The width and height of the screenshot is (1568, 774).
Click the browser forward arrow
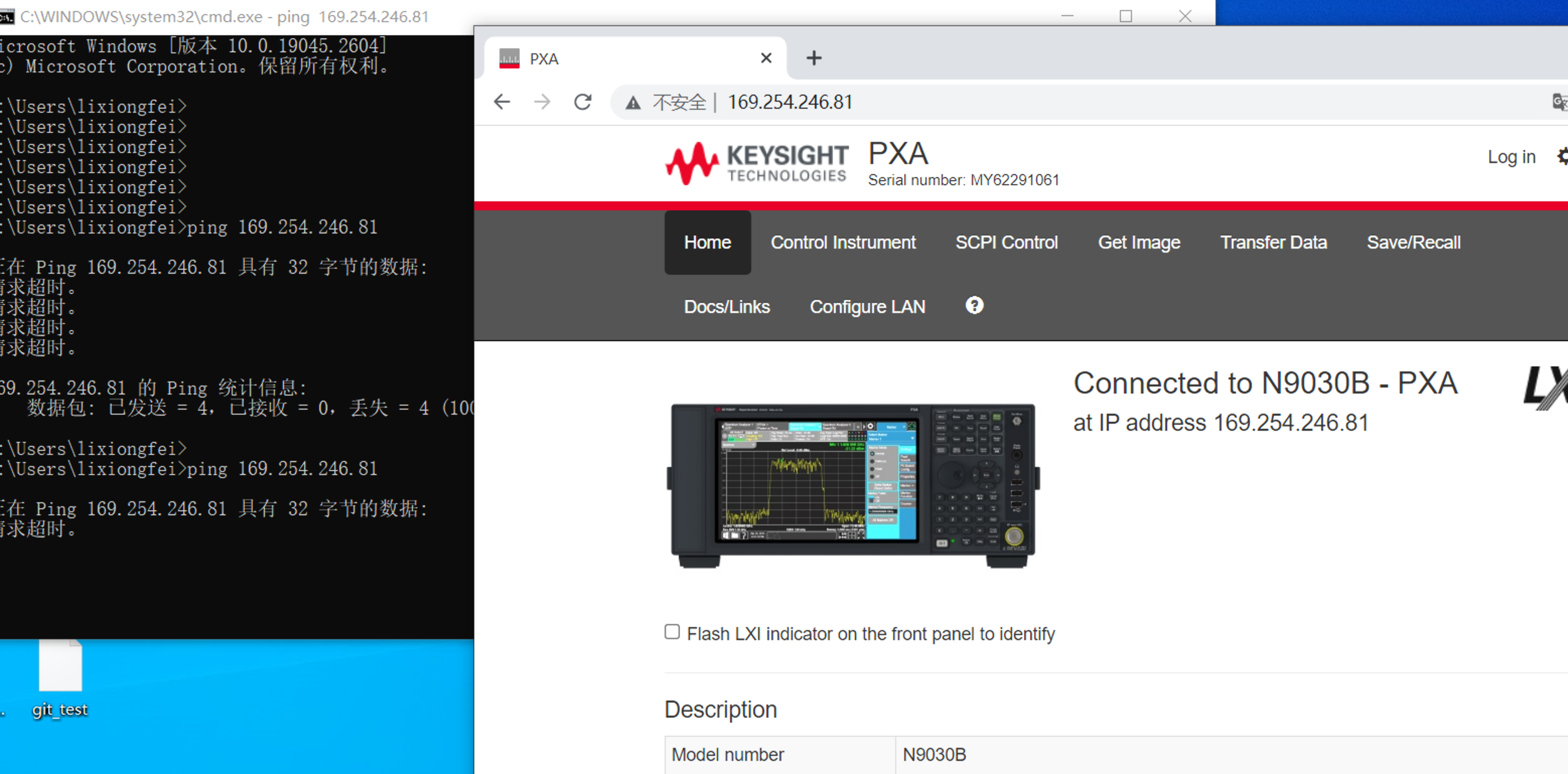point(542,102)
